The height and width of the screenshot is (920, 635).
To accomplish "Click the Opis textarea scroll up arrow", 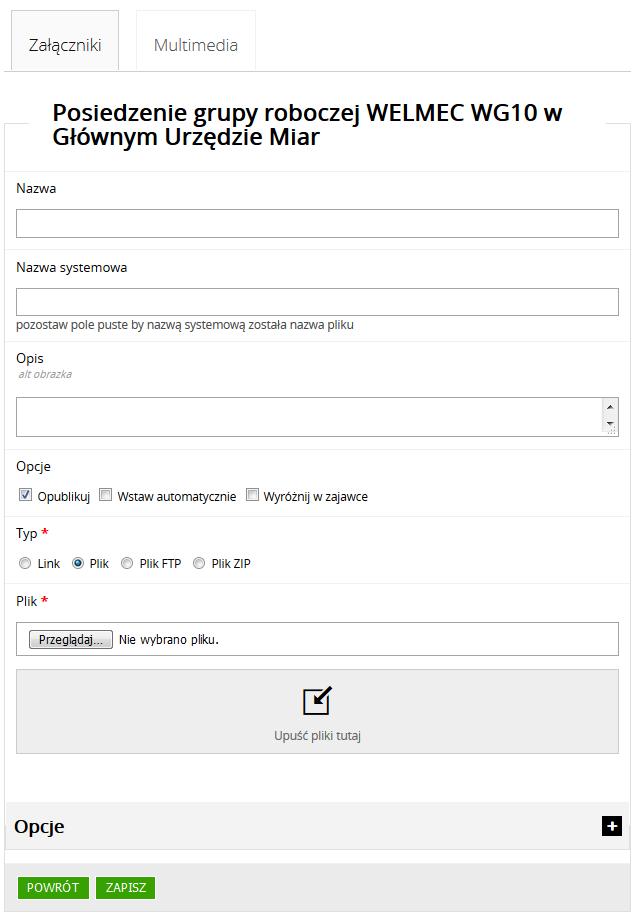I will coord(610,407).
